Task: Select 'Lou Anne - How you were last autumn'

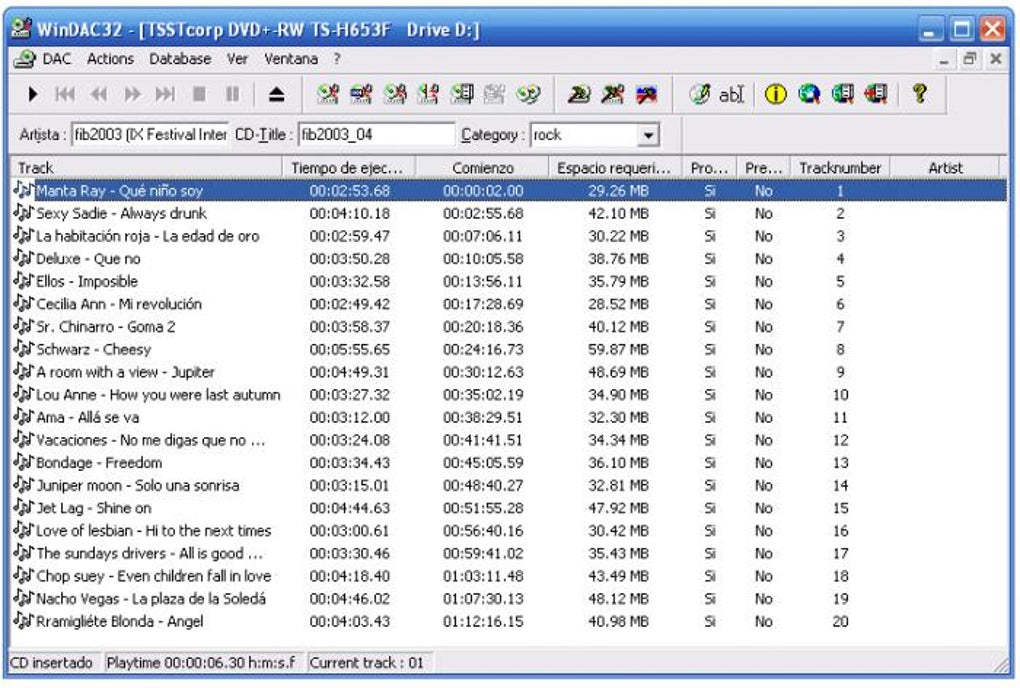Action: point(158,395)
